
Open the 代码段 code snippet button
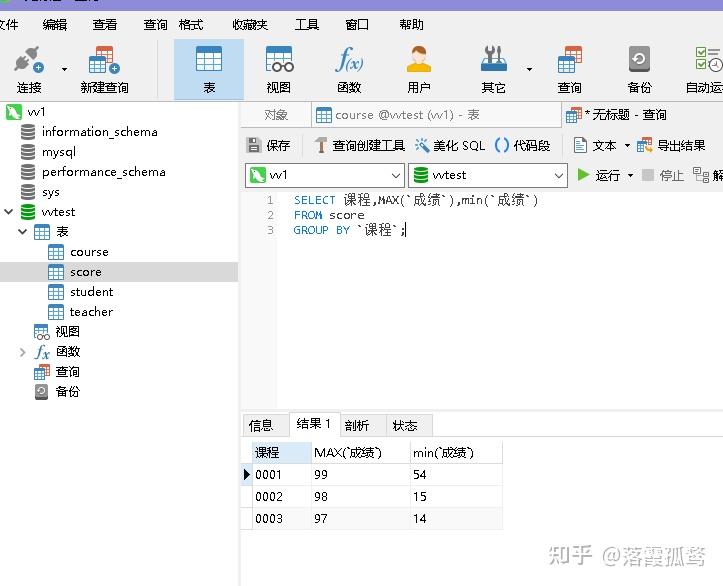point(522,146)
